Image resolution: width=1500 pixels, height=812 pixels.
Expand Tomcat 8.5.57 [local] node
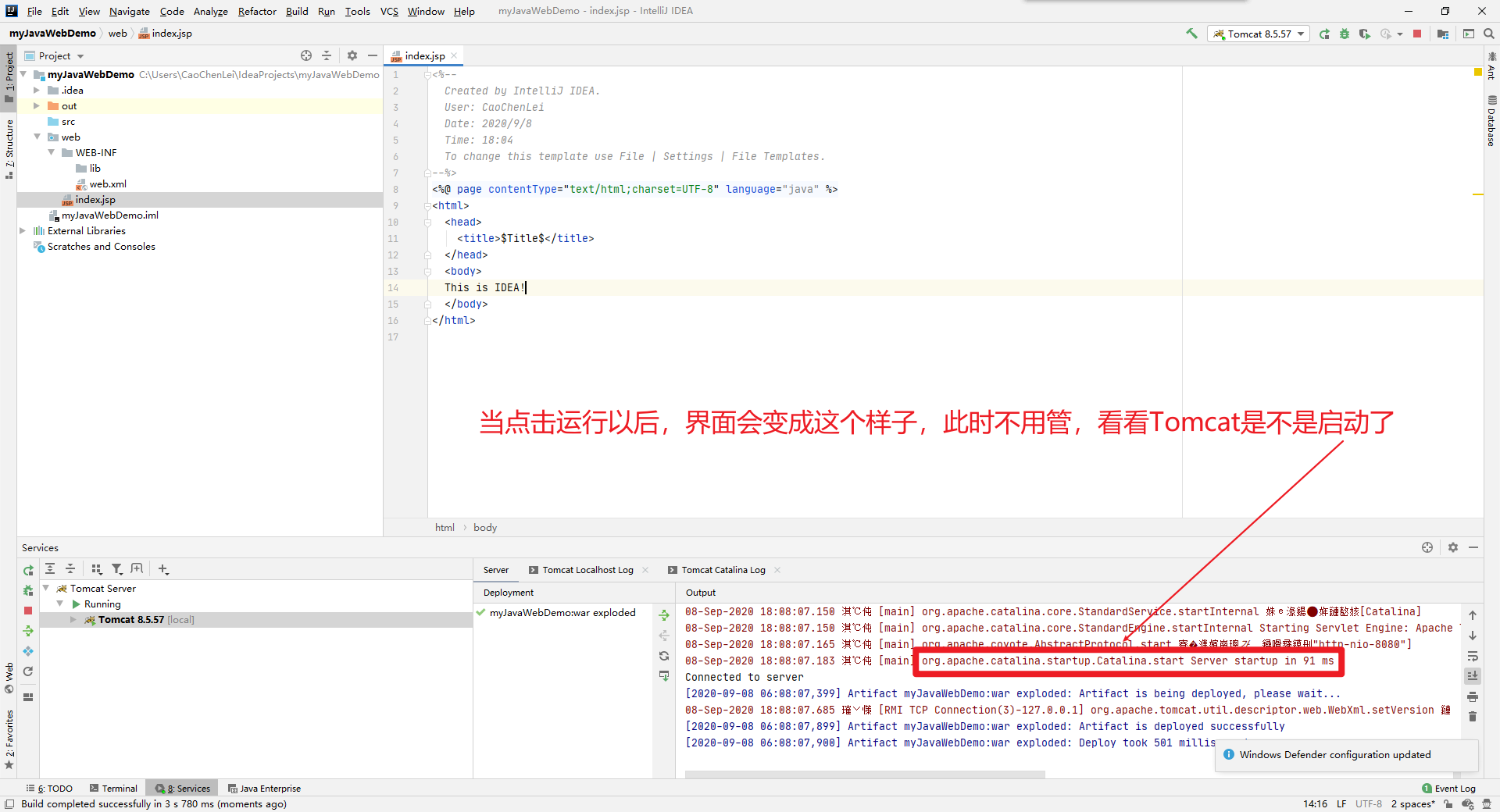73,619
